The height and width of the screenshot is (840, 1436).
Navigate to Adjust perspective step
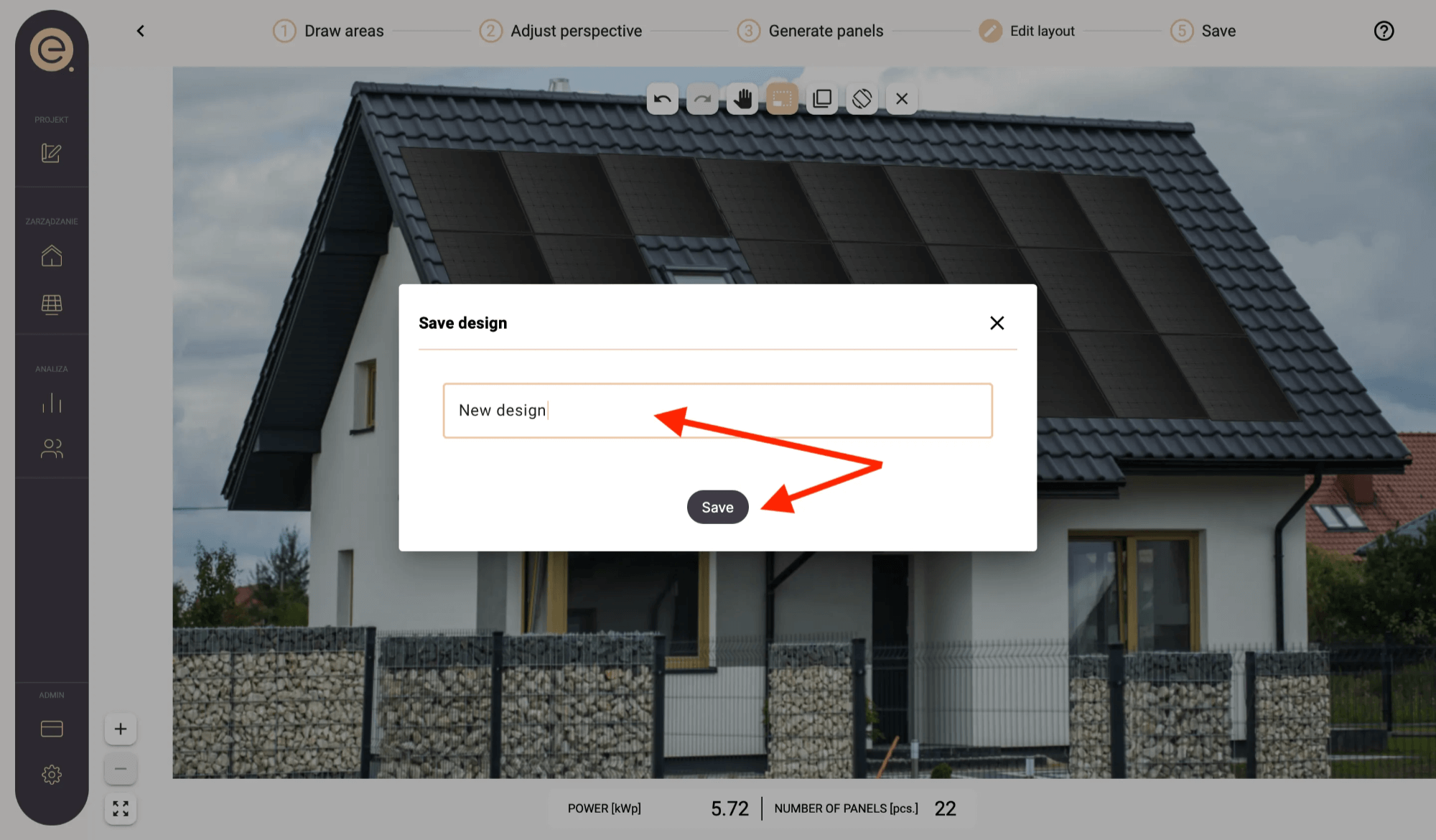pos(576,31)
